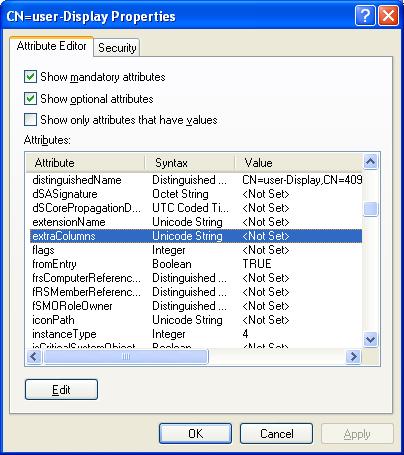
Task: Click the CN=user-Display,CN=409 value cell
Action: 302,180
